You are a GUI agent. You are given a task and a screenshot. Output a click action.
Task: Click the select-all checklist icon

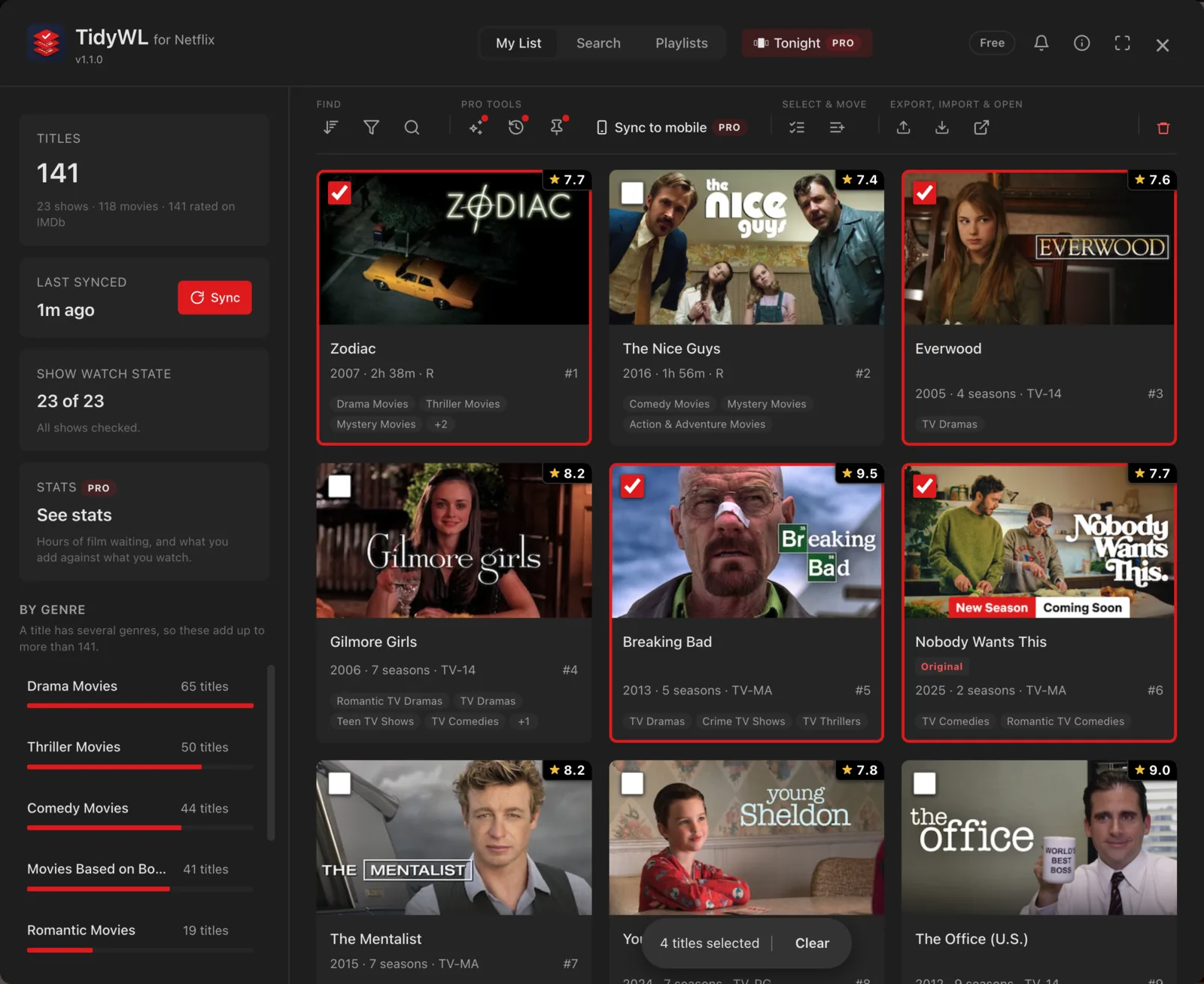[797, 128]
